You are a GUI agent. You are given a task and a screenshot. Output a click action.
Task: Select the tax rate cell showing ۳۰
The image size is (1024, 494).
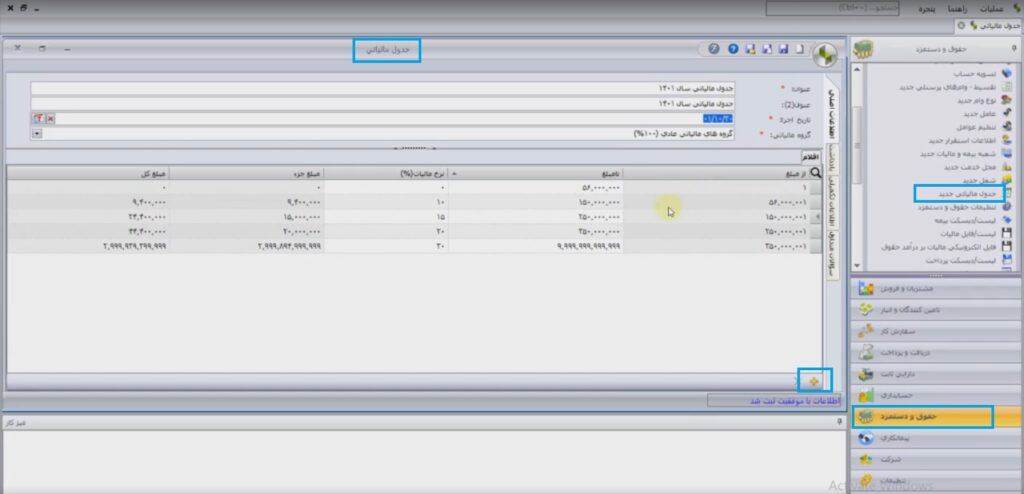(x=386, y=246)
